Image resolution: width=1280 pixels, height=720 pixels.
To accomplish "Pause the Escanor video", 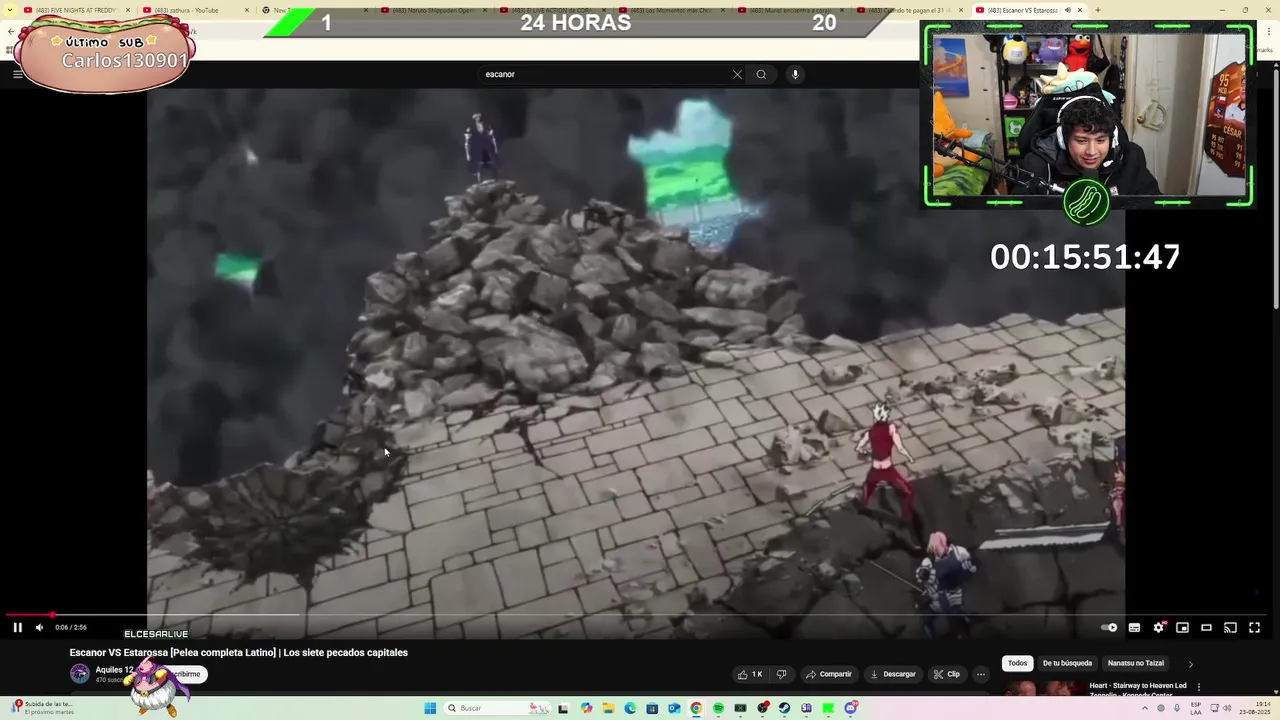I will pyautogui.click(x=17, y=627).
